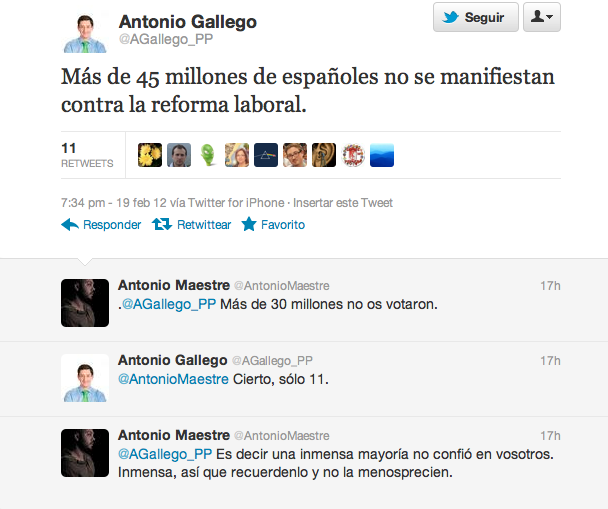Click Twitter for iPhone source link
608x509 pixels.
tap(236, 203)
